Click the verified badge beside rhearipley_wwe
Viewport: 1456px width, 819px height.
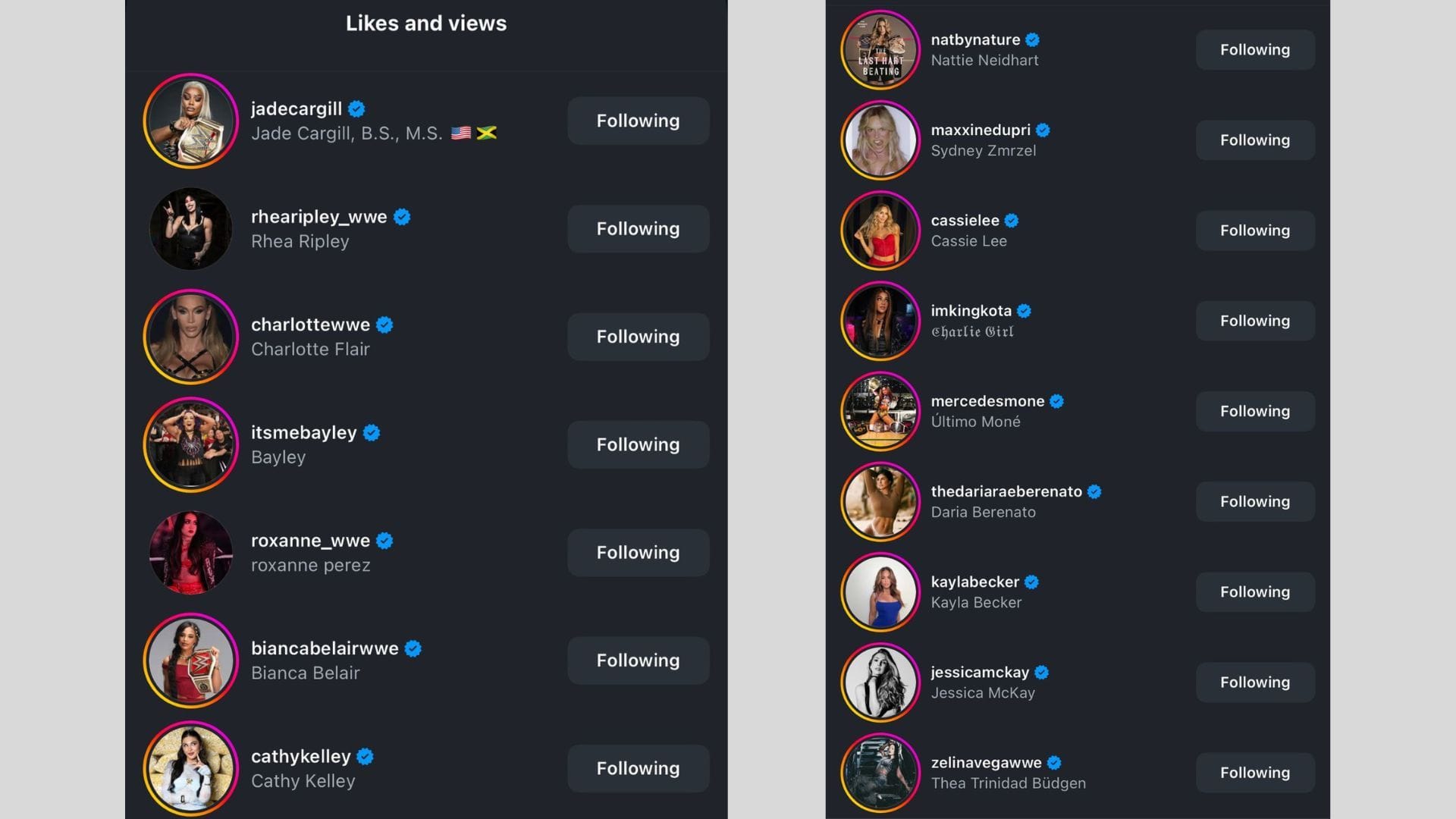click(402, 218)
